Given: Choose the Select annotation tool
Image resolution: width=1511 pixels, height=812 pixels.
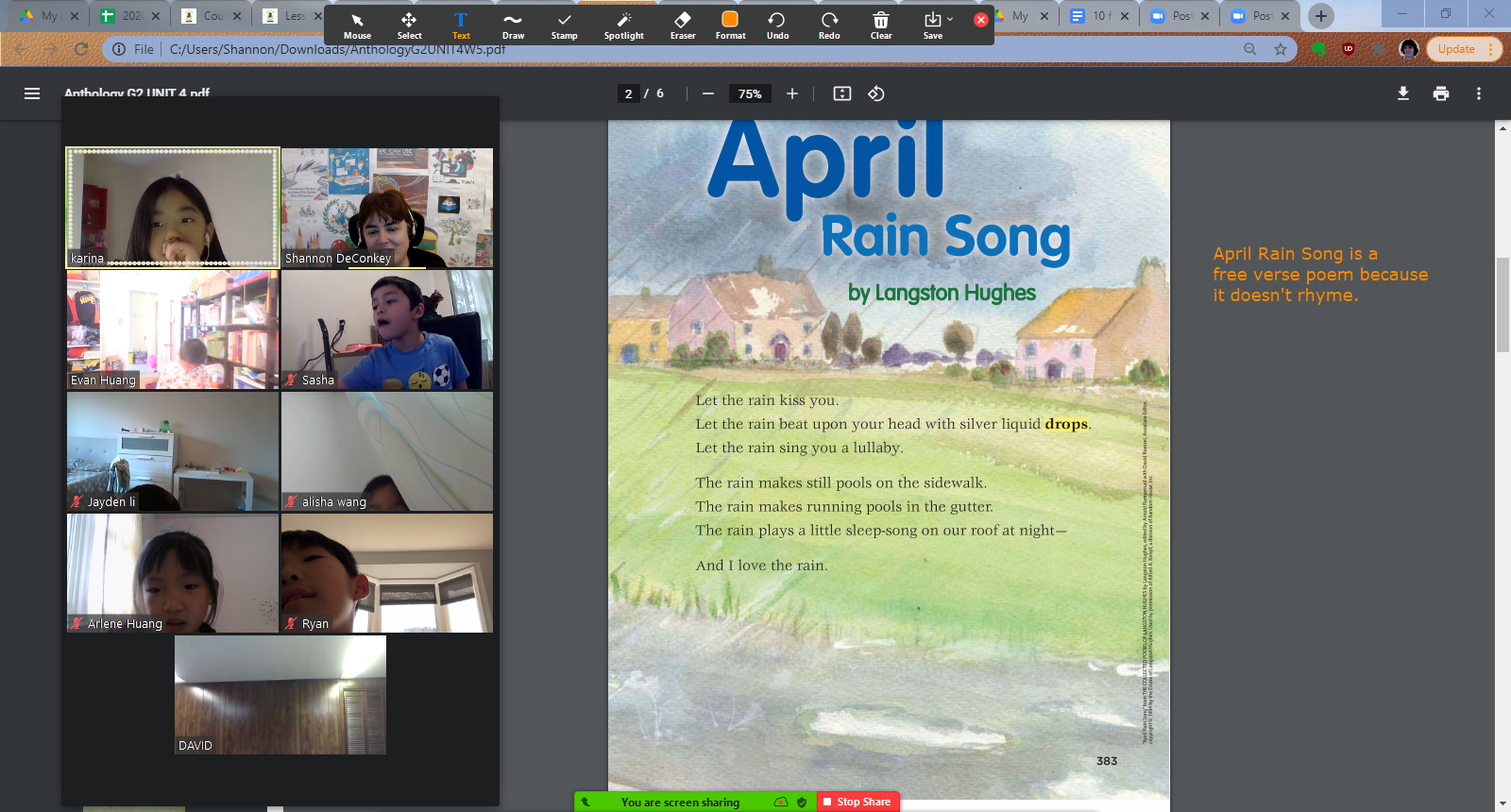Looking at the screenshot, I should (x=409, y=26).
